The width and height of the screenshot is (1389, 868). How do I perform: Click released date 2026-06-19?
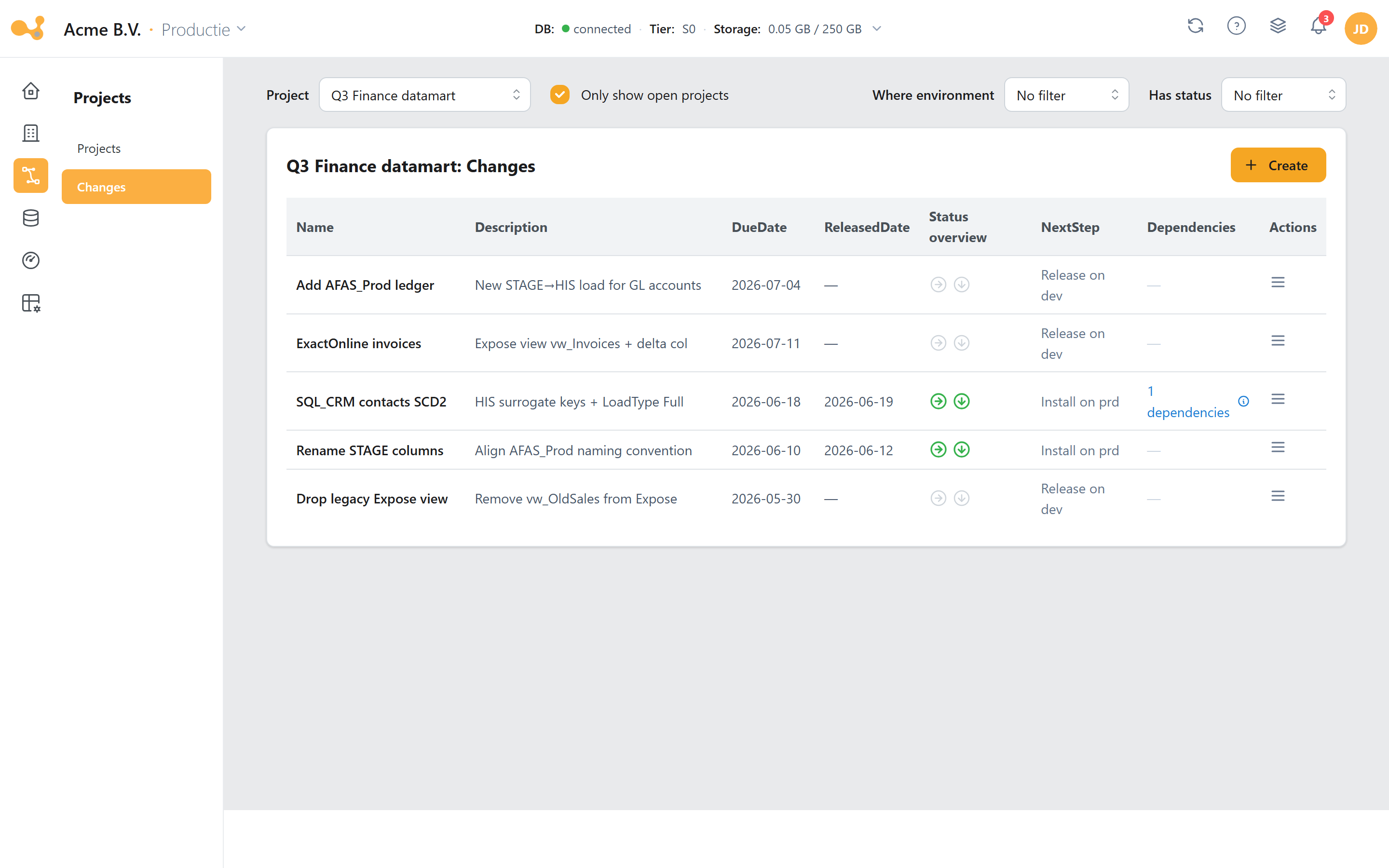click(x=858, y=402)
